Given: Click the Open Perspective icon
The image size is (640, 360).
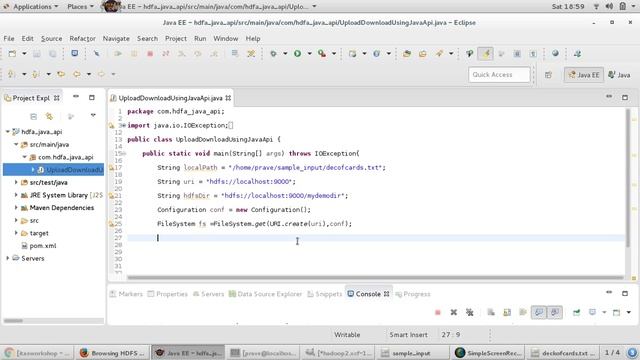Looking at the screenshot, I should click(548, 75).
